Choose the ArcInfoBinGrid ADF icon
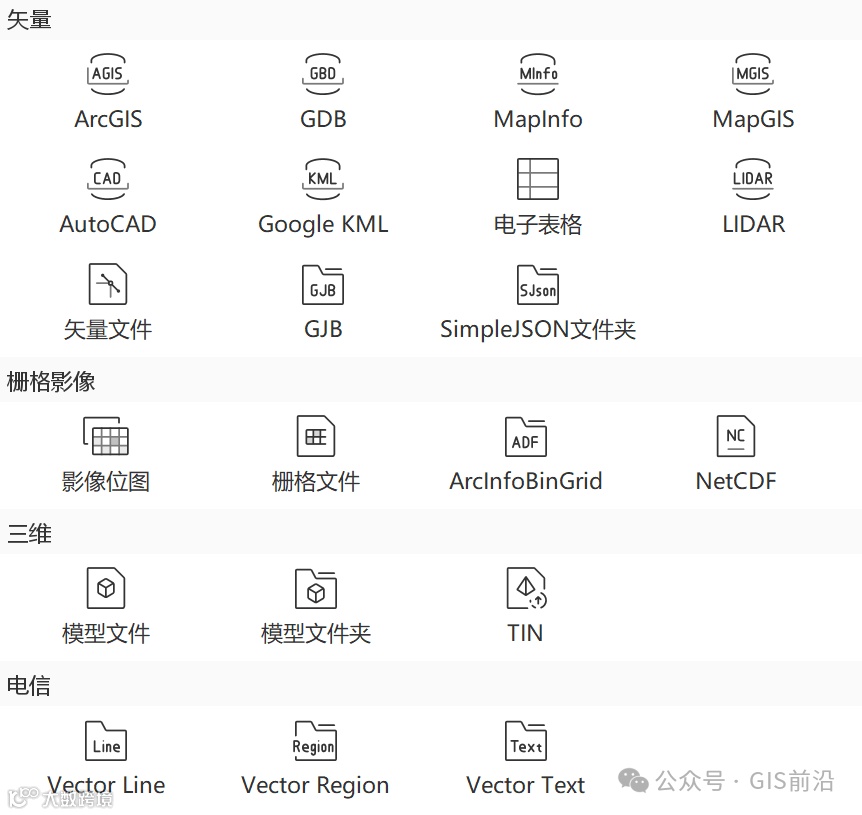The image size is (862, 815). [526, 436]
